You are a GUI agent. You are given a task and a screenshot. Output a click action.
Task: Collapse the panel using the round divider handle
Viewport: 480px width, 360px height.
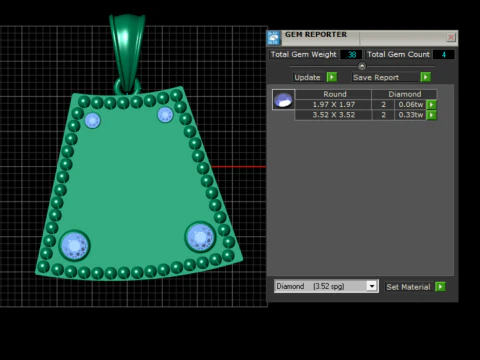(x=362, y=66)
